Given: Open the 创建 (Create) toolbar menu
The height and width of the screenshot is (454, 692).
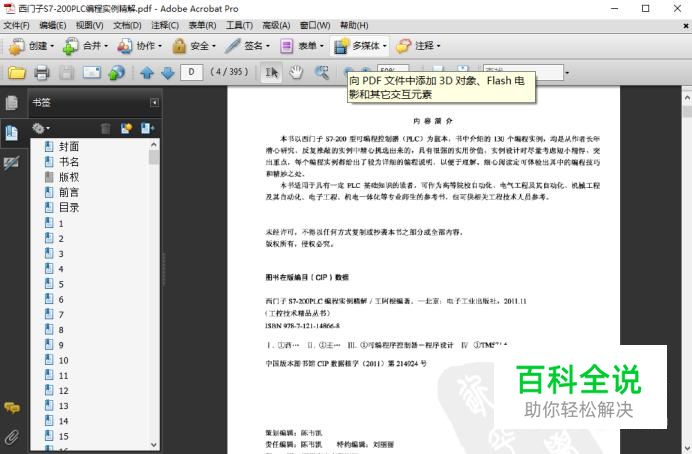Looking at the screenshot, I should (31, 46).
